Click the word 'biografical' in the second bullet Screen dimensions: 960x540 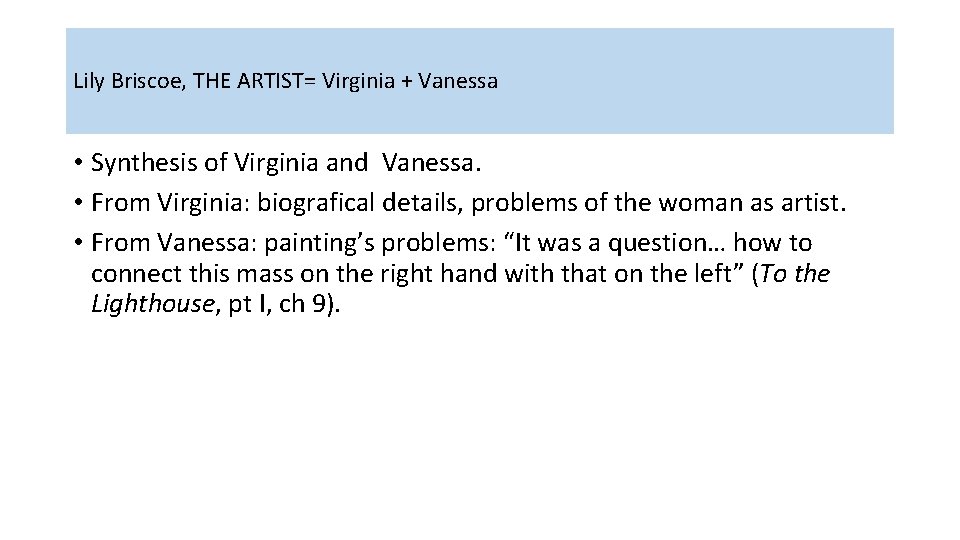click(x=315, y=203)
